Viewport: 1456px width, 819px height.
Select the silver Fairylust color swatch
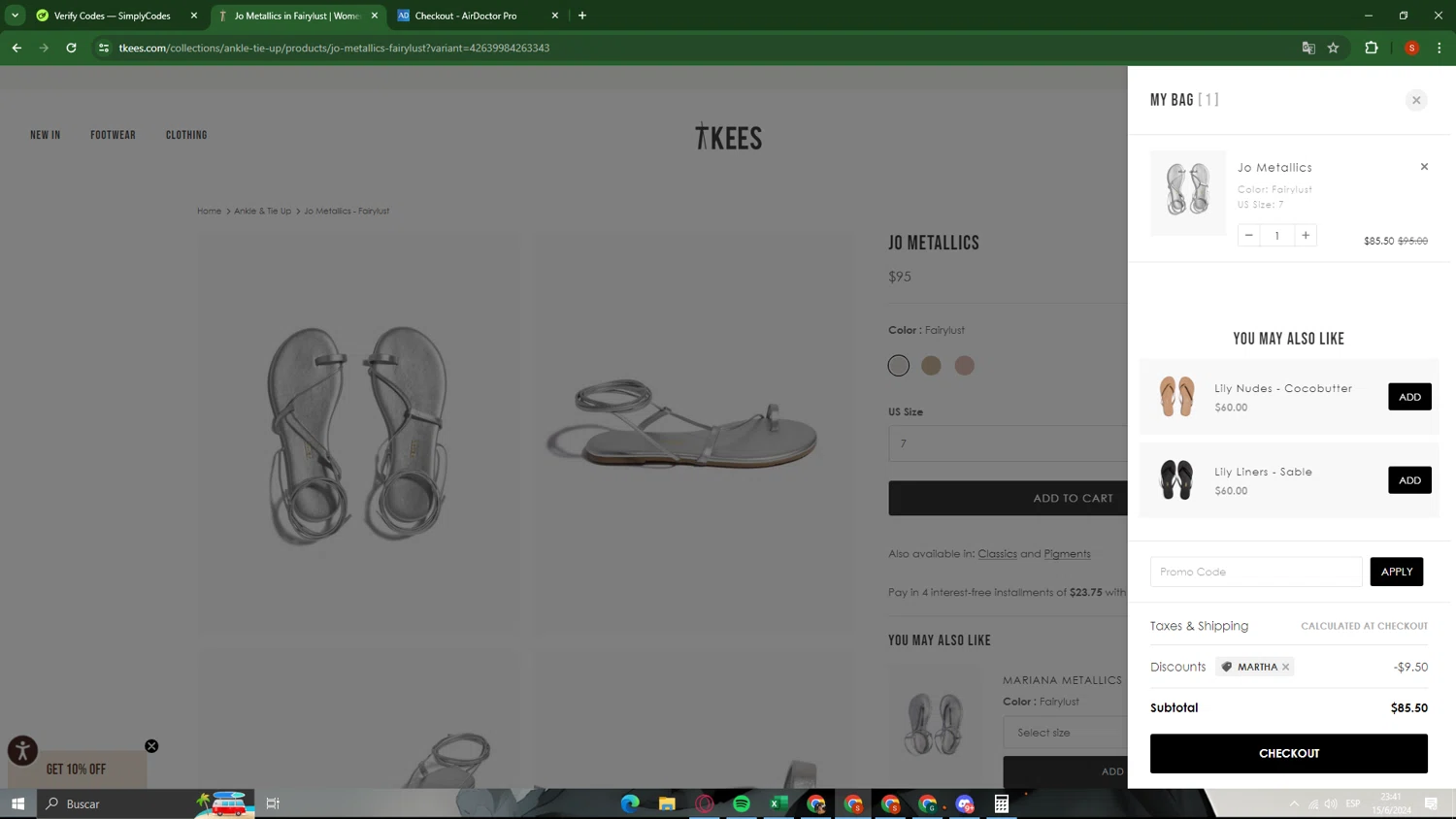[898, 365]
